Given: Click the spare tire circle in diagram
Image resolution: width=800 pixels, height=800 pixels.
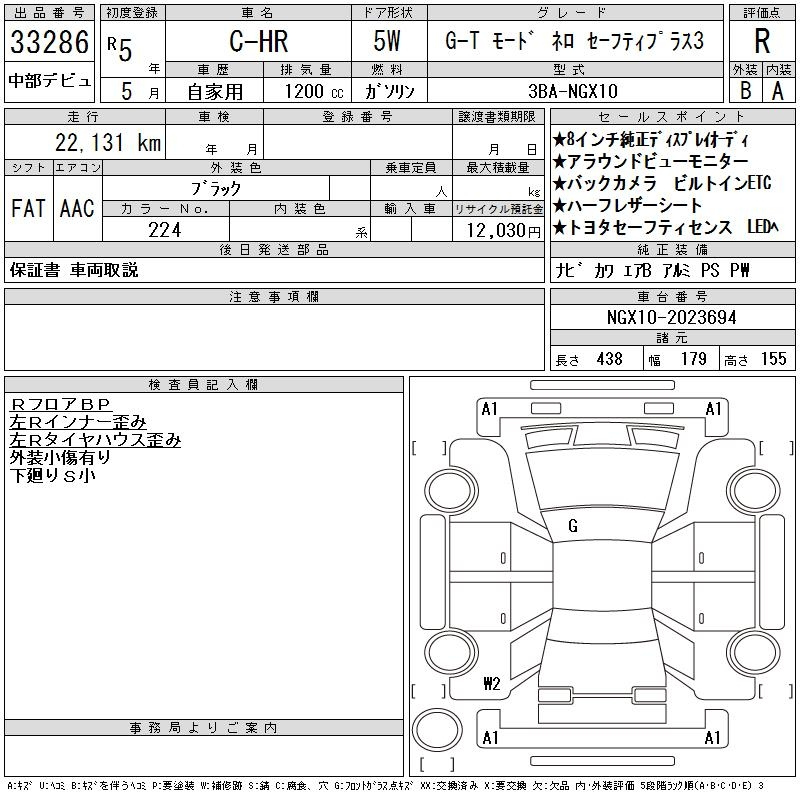Looking at the screenshot, I should 437,729.
